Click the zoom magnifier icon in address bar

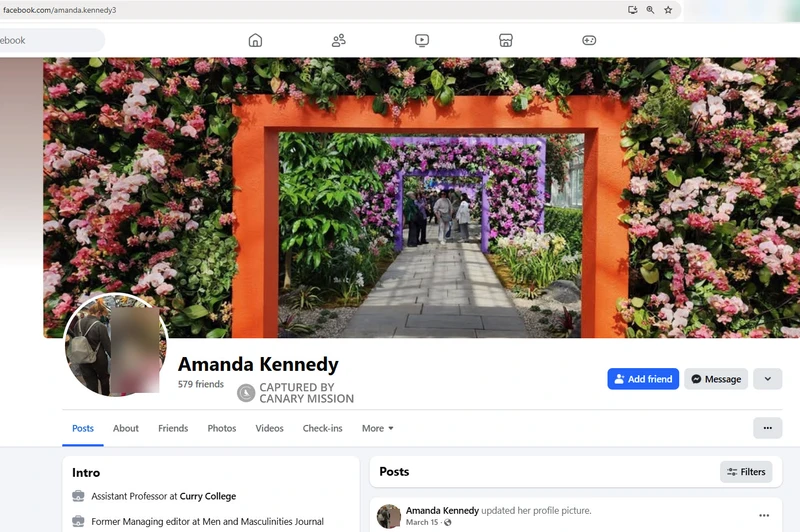pyautogui.click(x=651, y=10)
